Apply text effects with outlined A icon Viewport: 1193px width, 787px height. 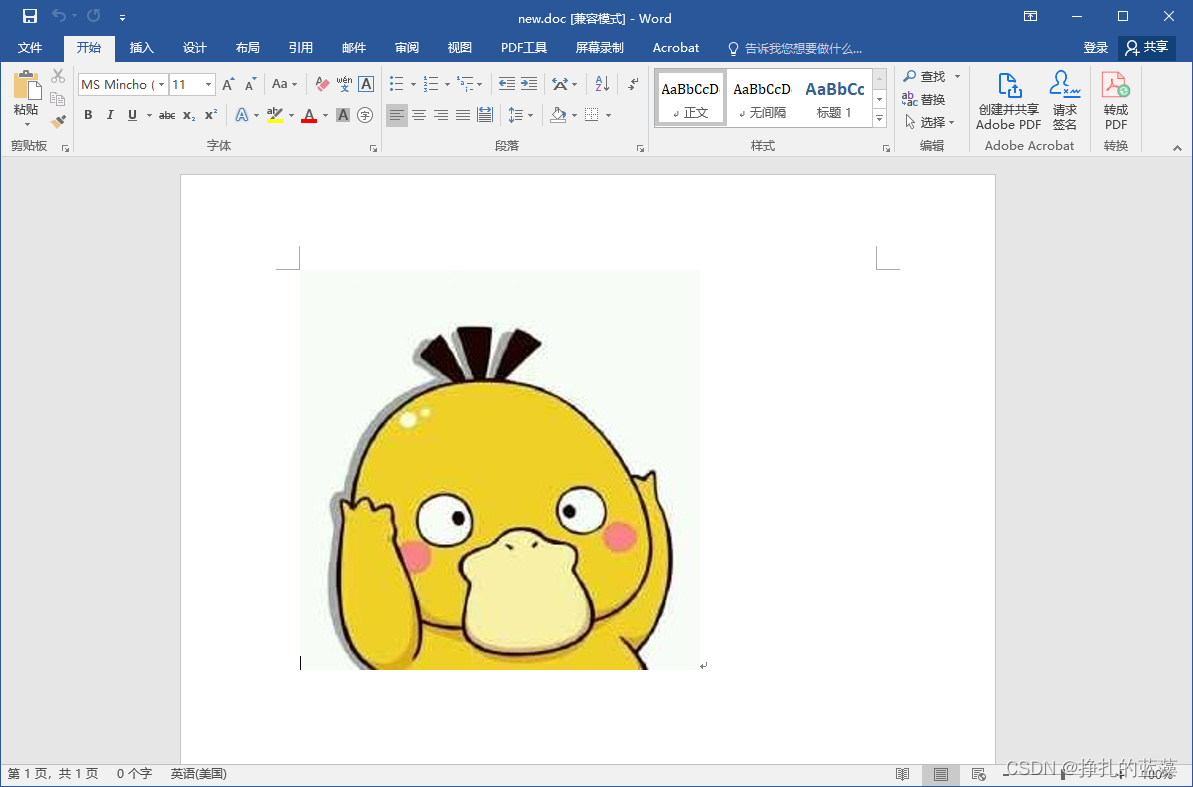(x=241, y=115)
